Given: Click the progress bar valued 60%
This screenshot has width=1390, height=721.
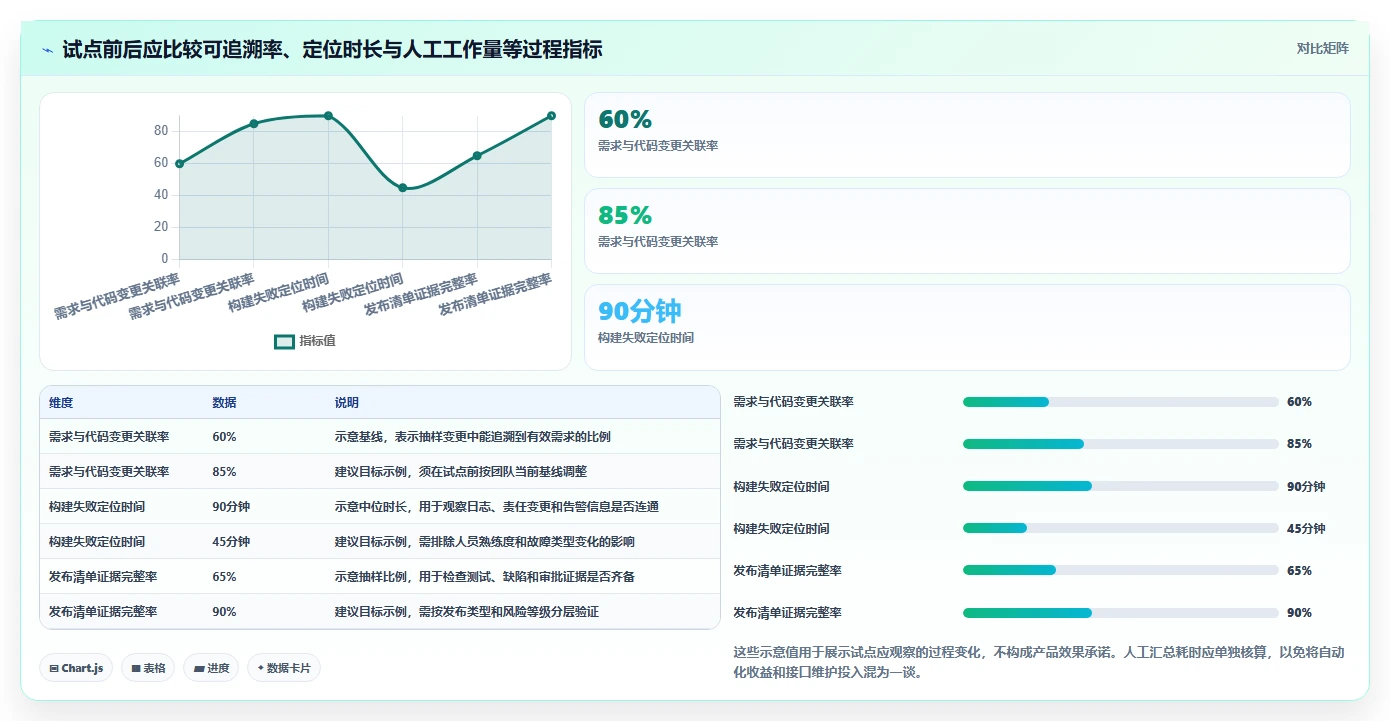Looking at the screenshot, I should 1120,402.
